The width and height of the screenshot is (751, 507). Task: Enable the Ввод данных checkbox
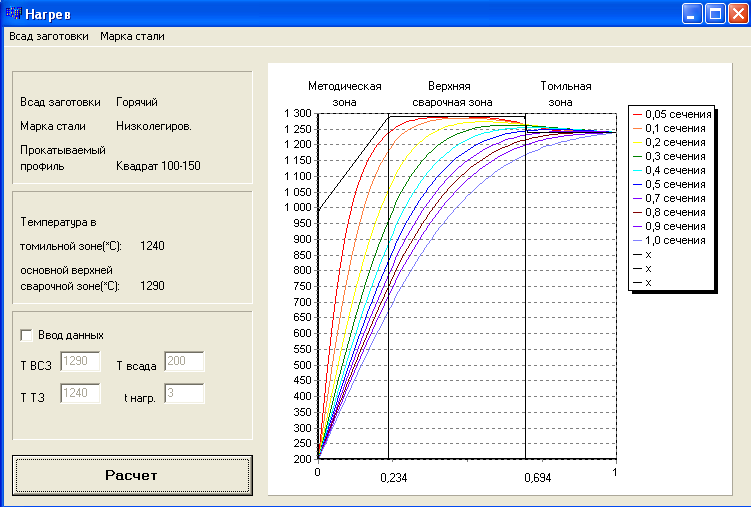click(x=27, y=335)
